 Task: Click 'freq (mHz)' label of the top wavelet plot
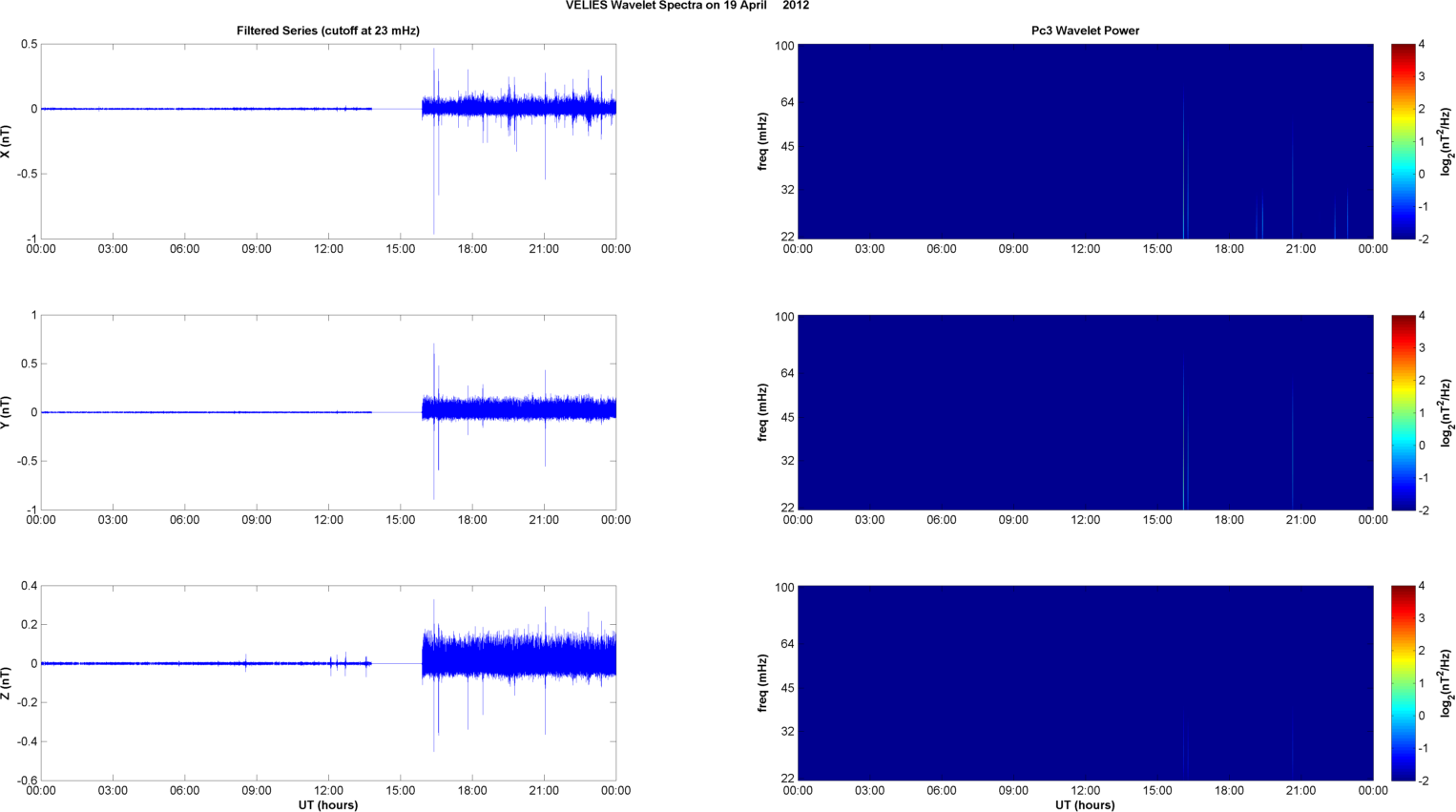click(x=763, y=141)
